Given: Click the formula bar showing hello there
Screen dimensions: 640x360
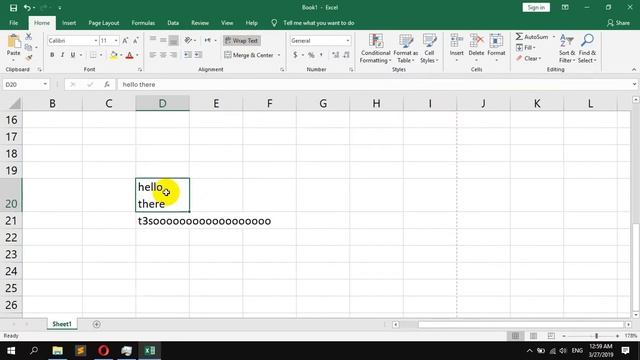Looking at the screenshot, I should tap(376, 84).
